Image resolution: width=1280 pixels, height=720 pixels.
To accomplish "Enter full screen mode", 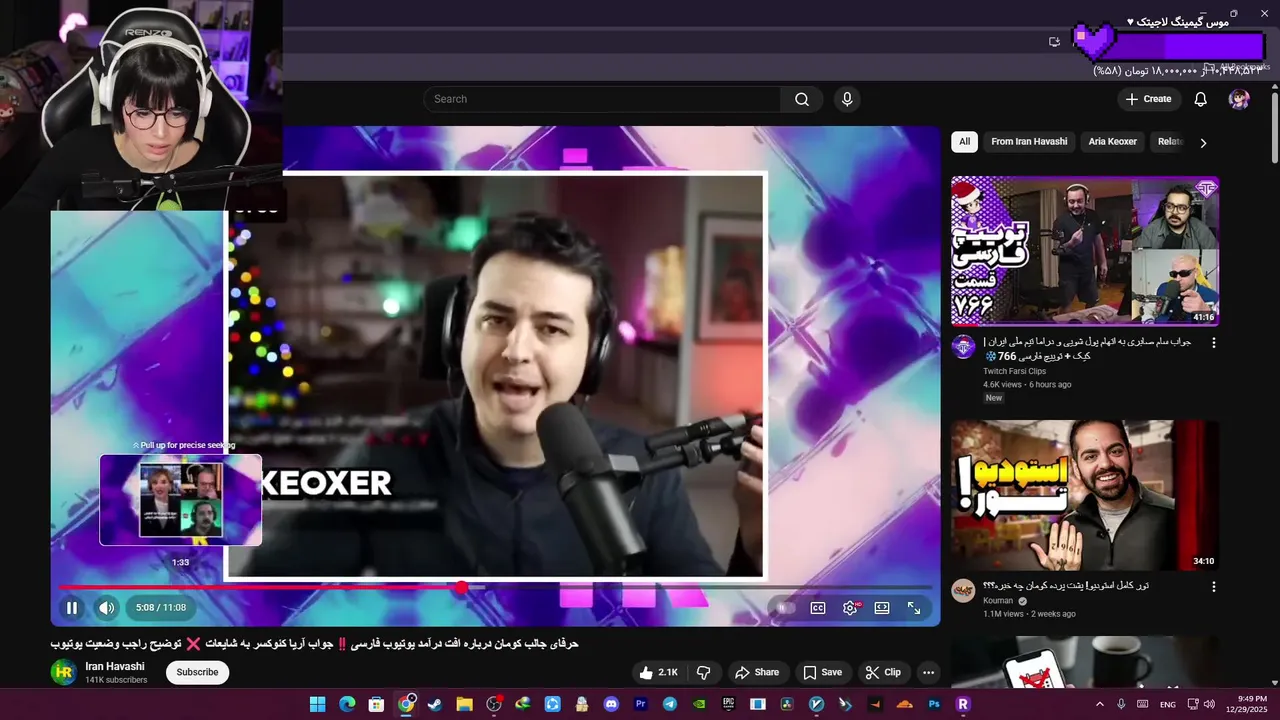I will tap(914, 608).
